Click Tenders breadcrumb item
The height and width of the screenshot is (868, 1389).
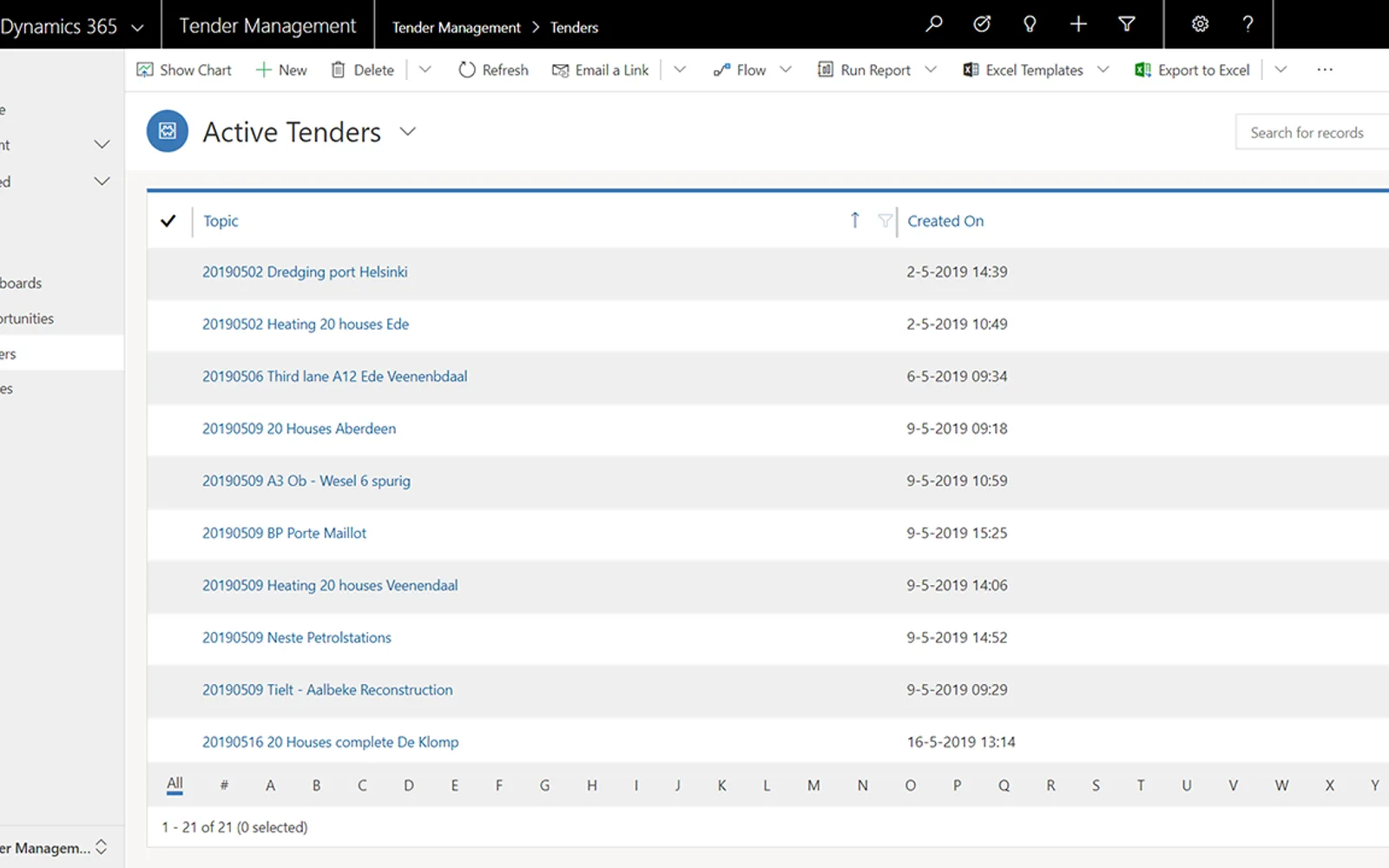(574, 27)
